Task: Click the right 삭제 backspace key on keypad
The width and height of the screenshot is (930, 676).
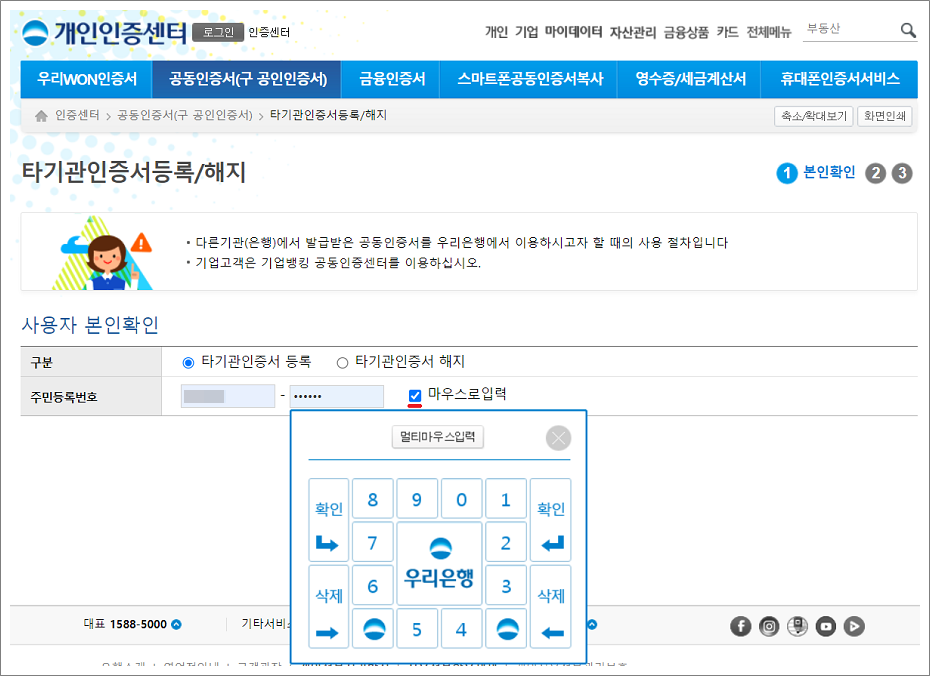Action: pyautogui.click(x=550, y=607)
